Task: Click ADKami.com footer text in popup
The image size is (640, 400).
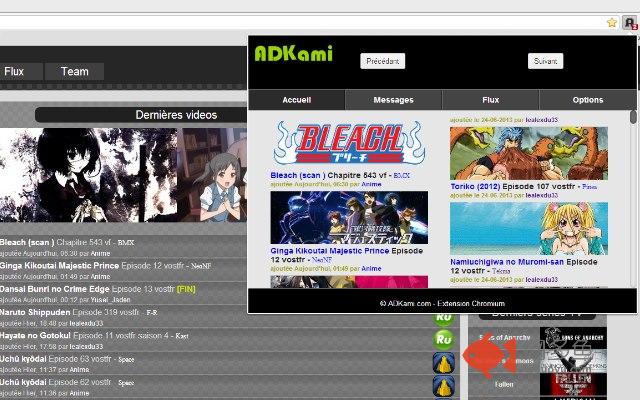Action: pyautogui.click(x=442, y=303)
